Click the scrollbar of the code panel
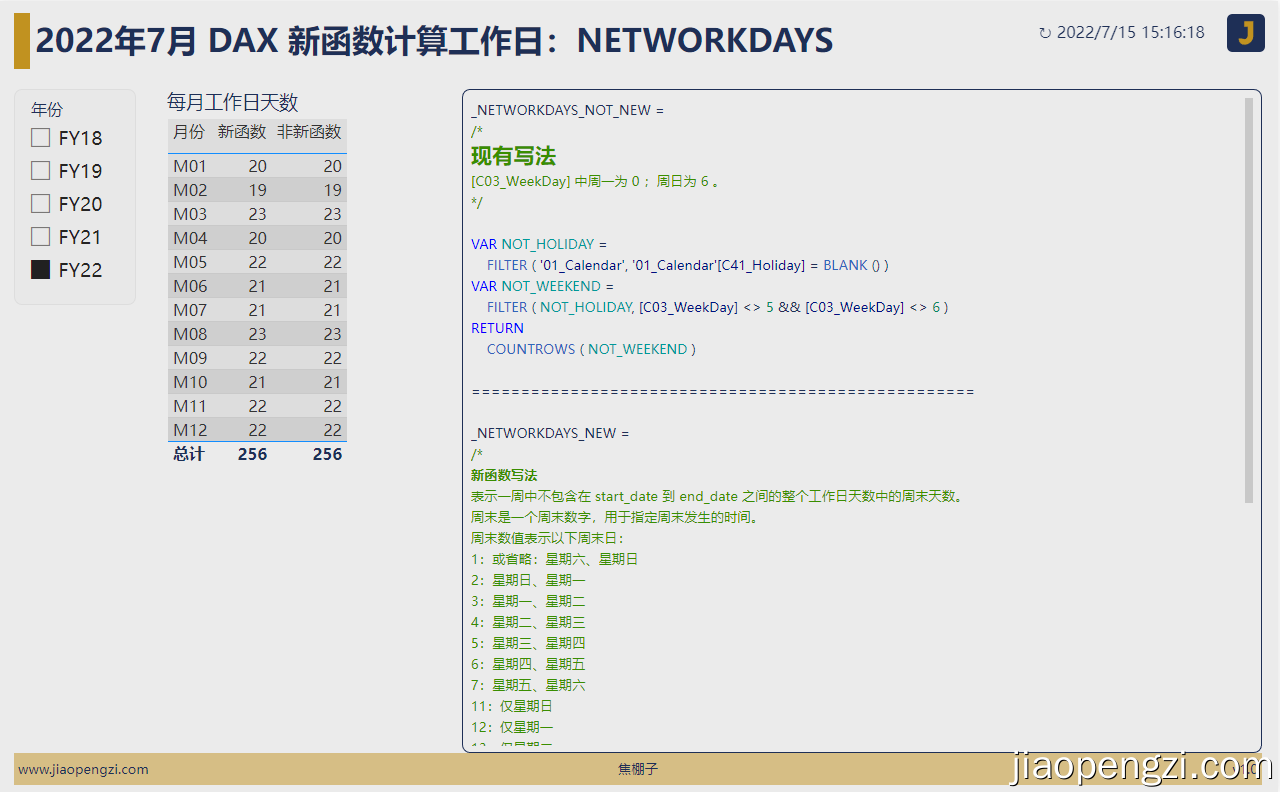Viewport: 1280px width, 792px height. [1249, 300]
